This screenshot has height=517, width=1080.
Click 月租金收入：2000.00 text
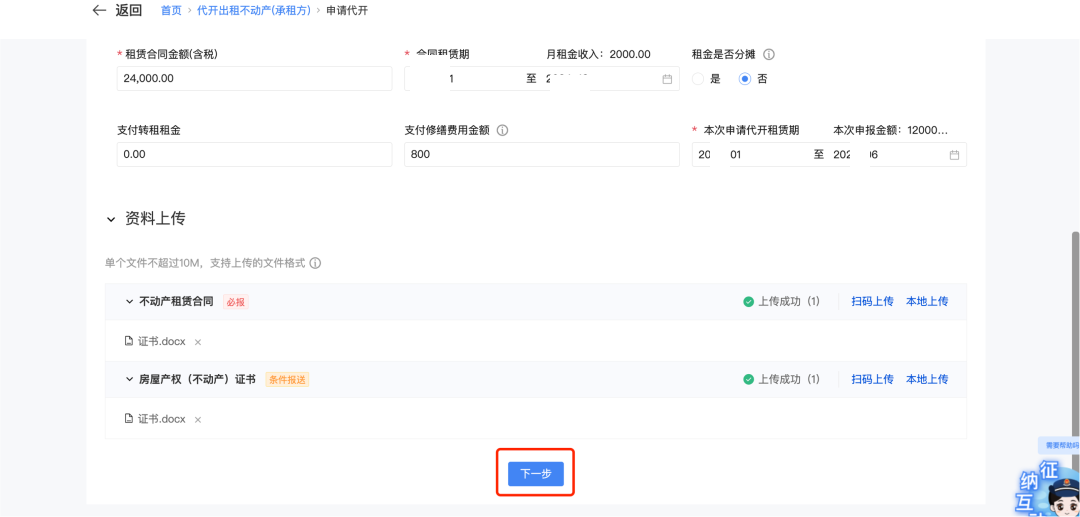tap(598, 54)
